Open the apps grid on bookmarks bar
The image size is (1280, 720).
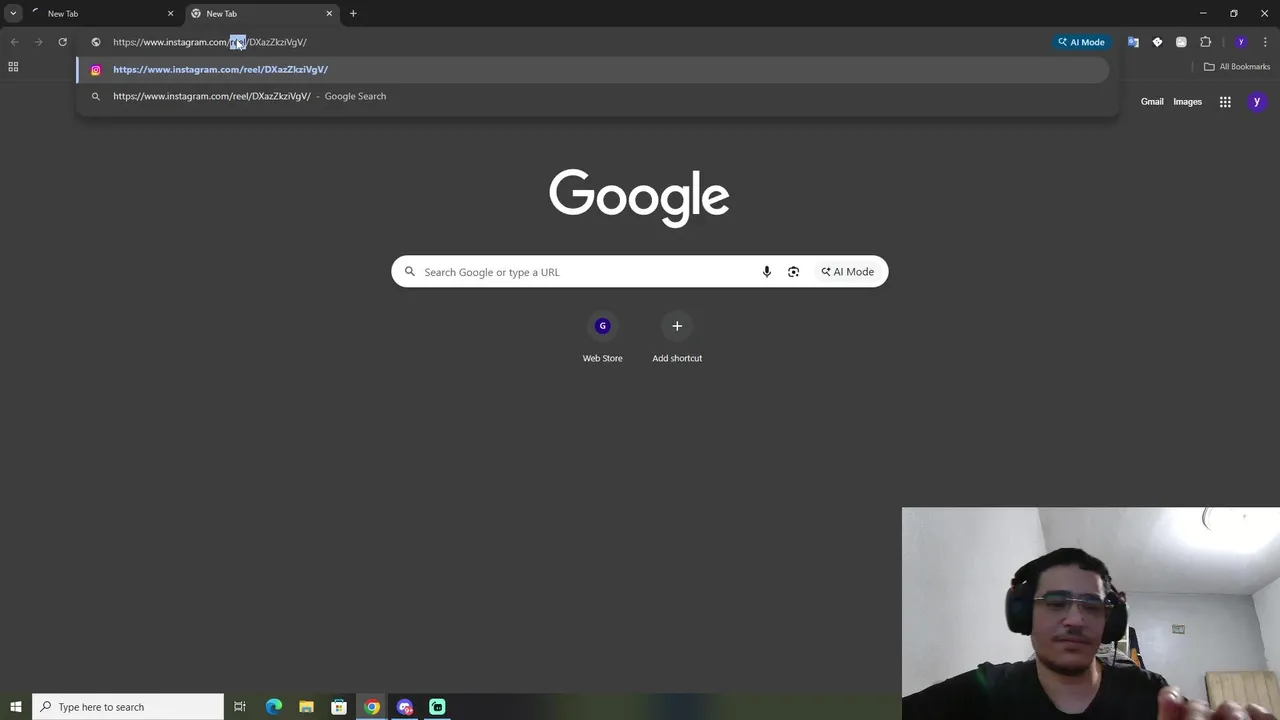point(13,67)
